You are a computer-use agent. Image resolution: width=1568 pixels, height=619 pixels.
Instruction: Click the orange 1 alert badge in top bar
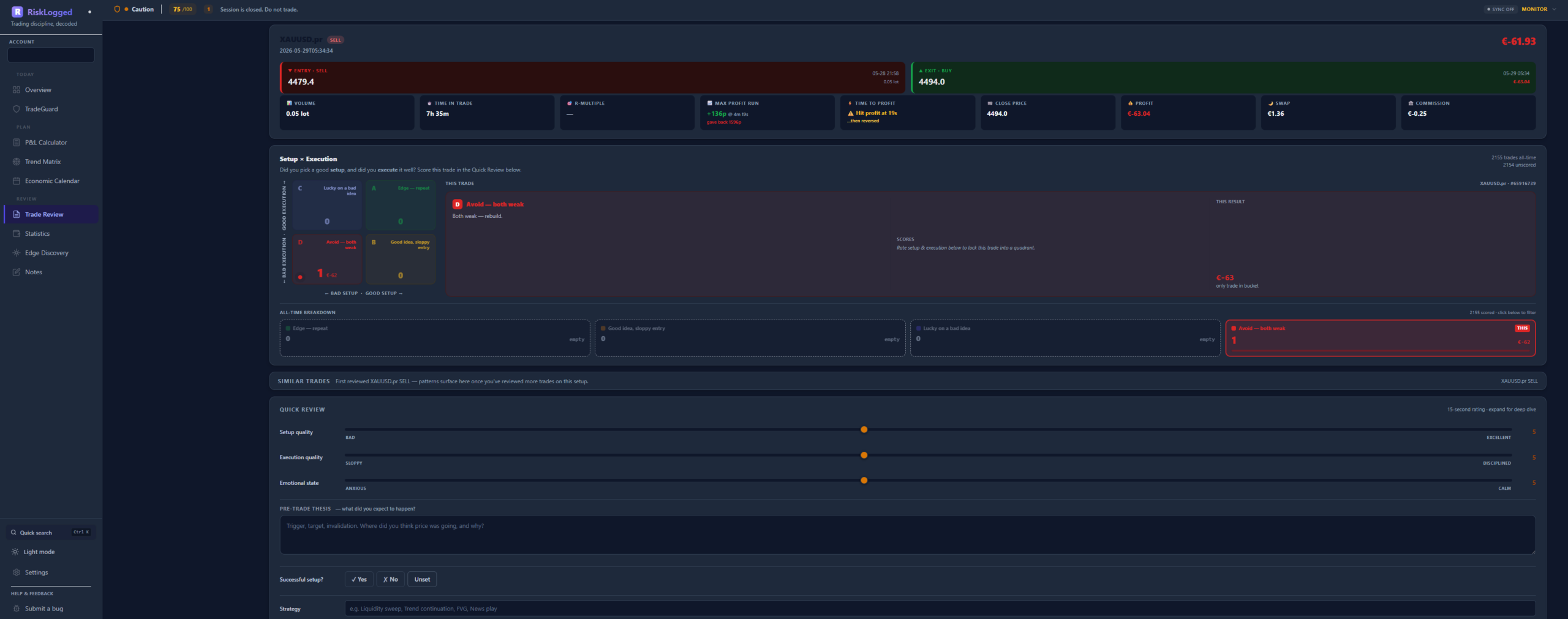point(208,9)
